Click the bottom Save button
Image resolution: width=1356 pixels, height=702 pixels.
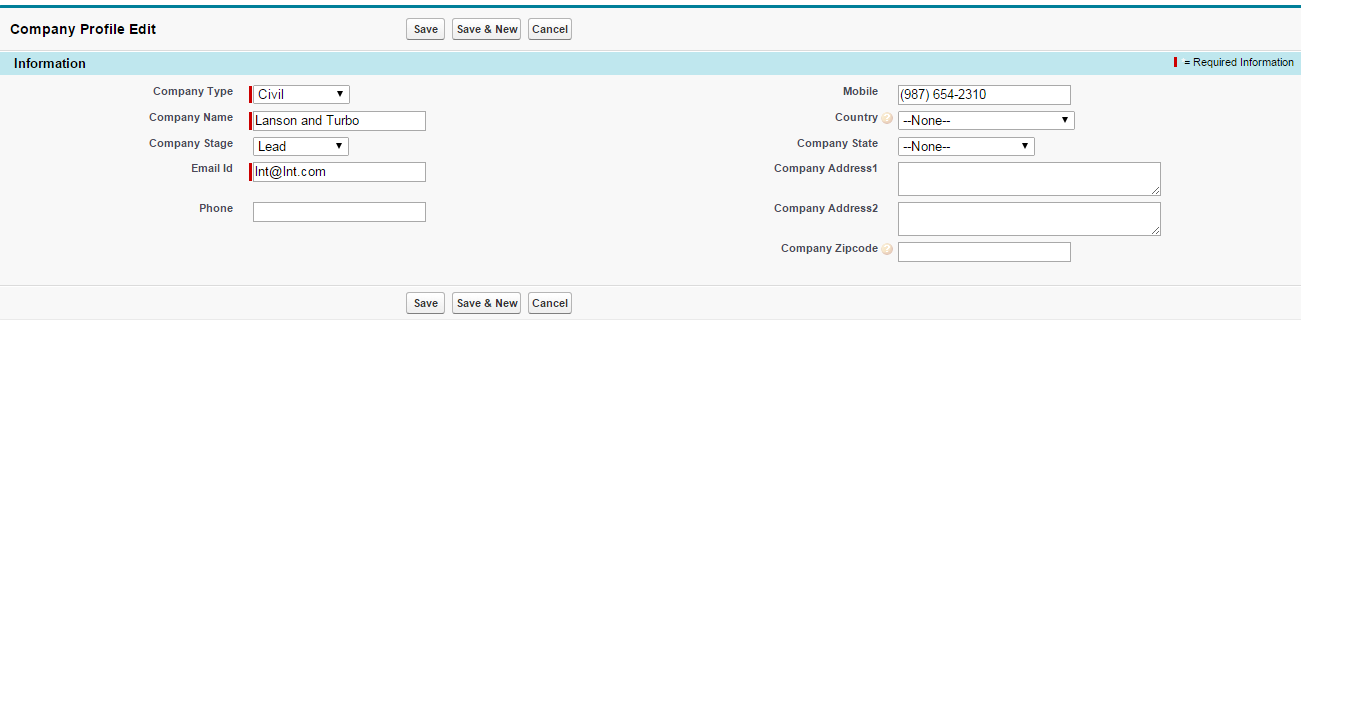coord(425,303)
